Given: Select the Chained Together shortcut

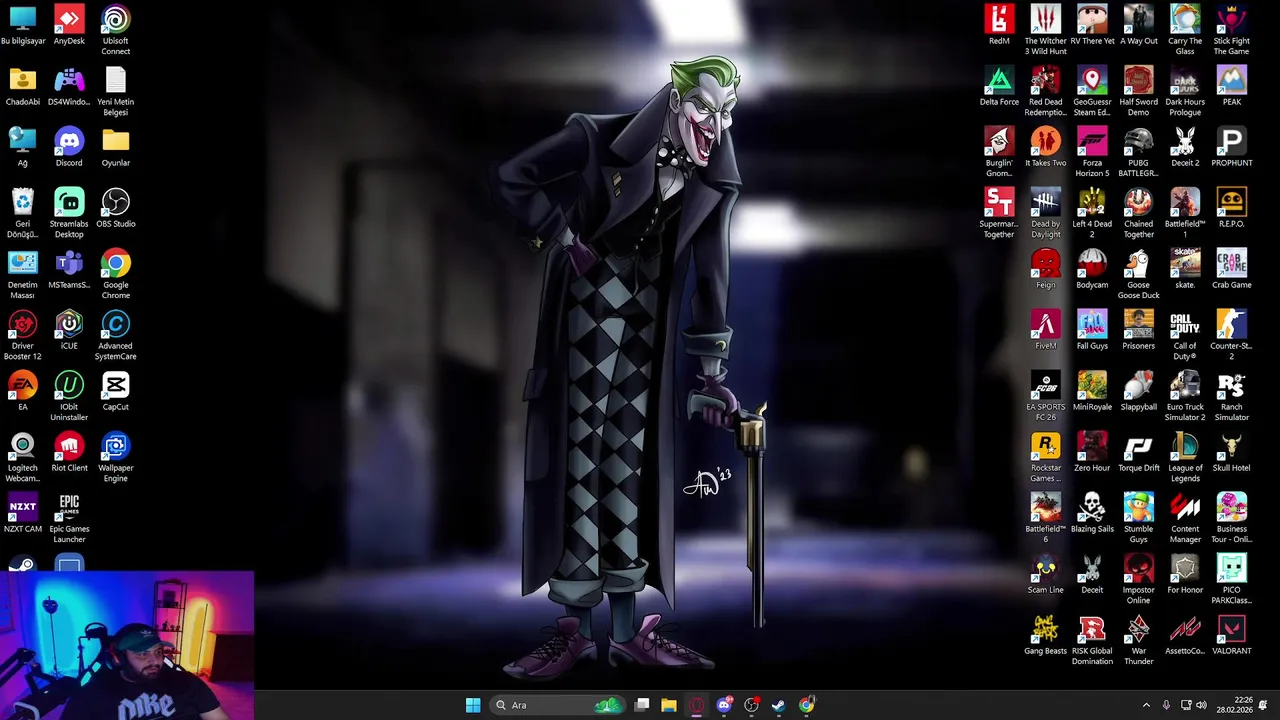Looking at the screenshot, I should pos(1138,213).
